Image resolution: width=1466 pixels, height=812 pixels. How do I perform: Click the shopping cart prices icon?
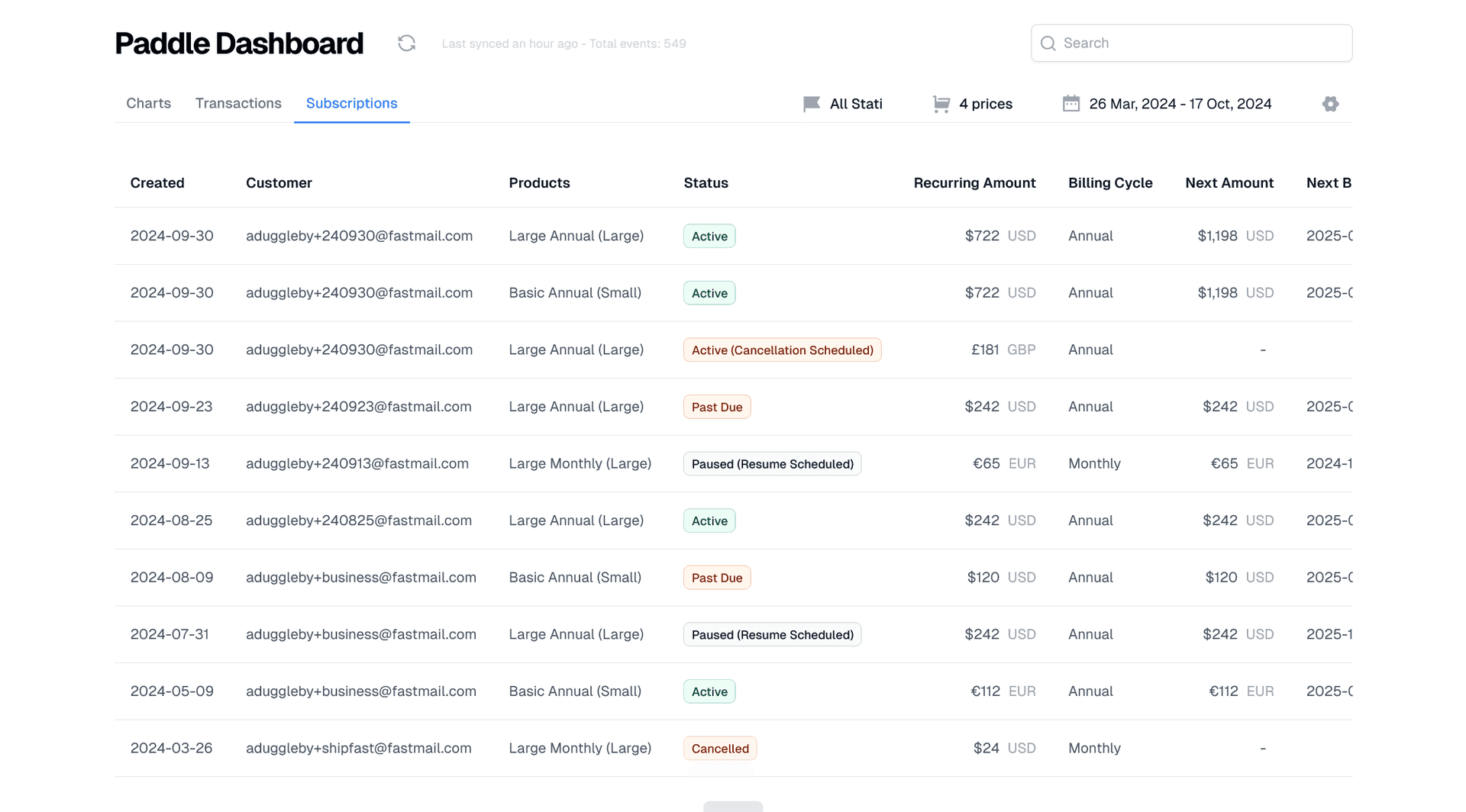pos(941,104)
